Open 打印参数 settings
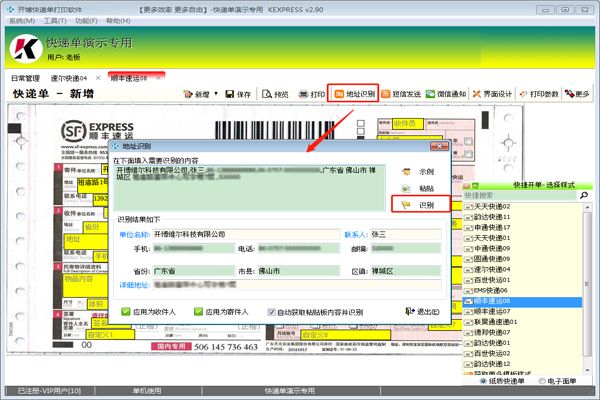This screenshot has width=600, height=400. click(x=539, y=94)
